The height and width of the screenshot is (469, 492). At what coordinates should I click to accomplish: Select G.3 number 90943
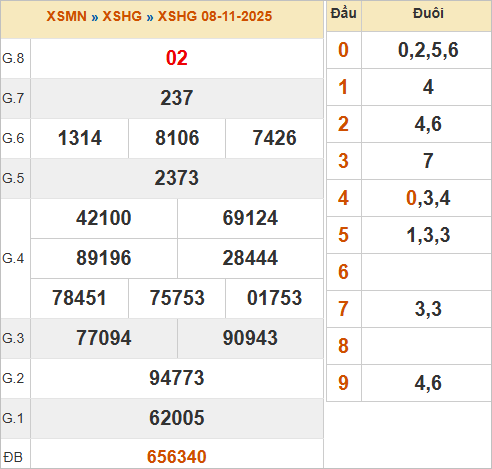tap(250, 338)
